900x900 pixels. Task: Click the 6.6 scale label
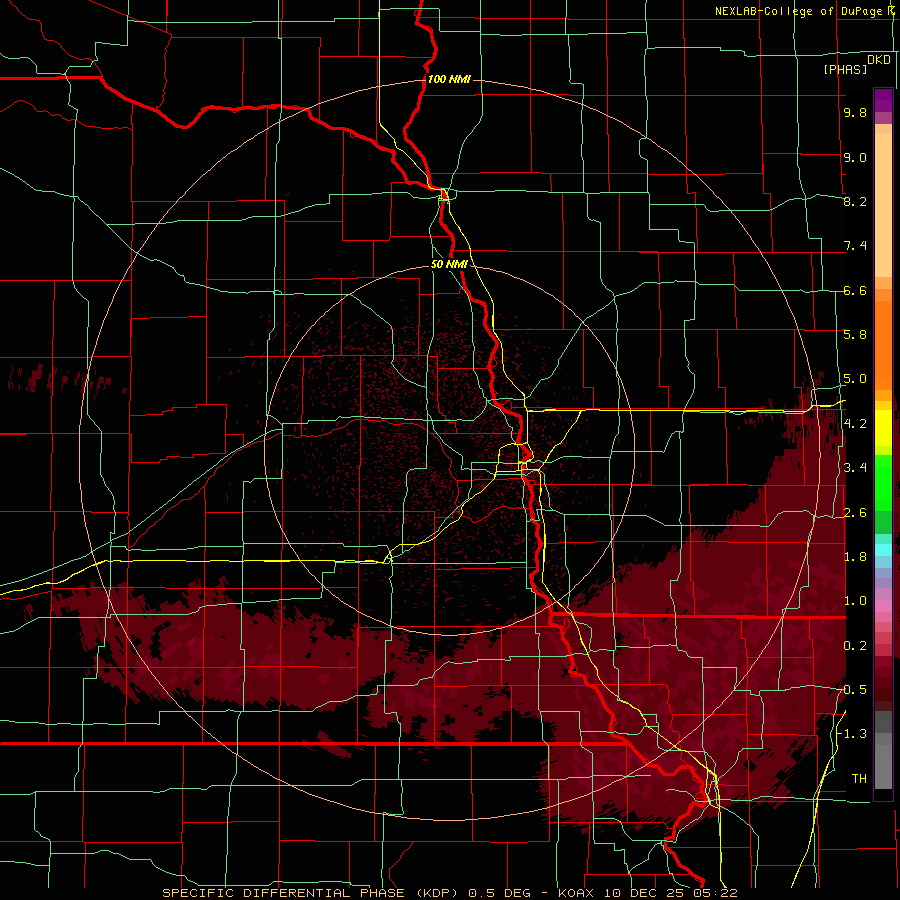(x=855, y=290)
